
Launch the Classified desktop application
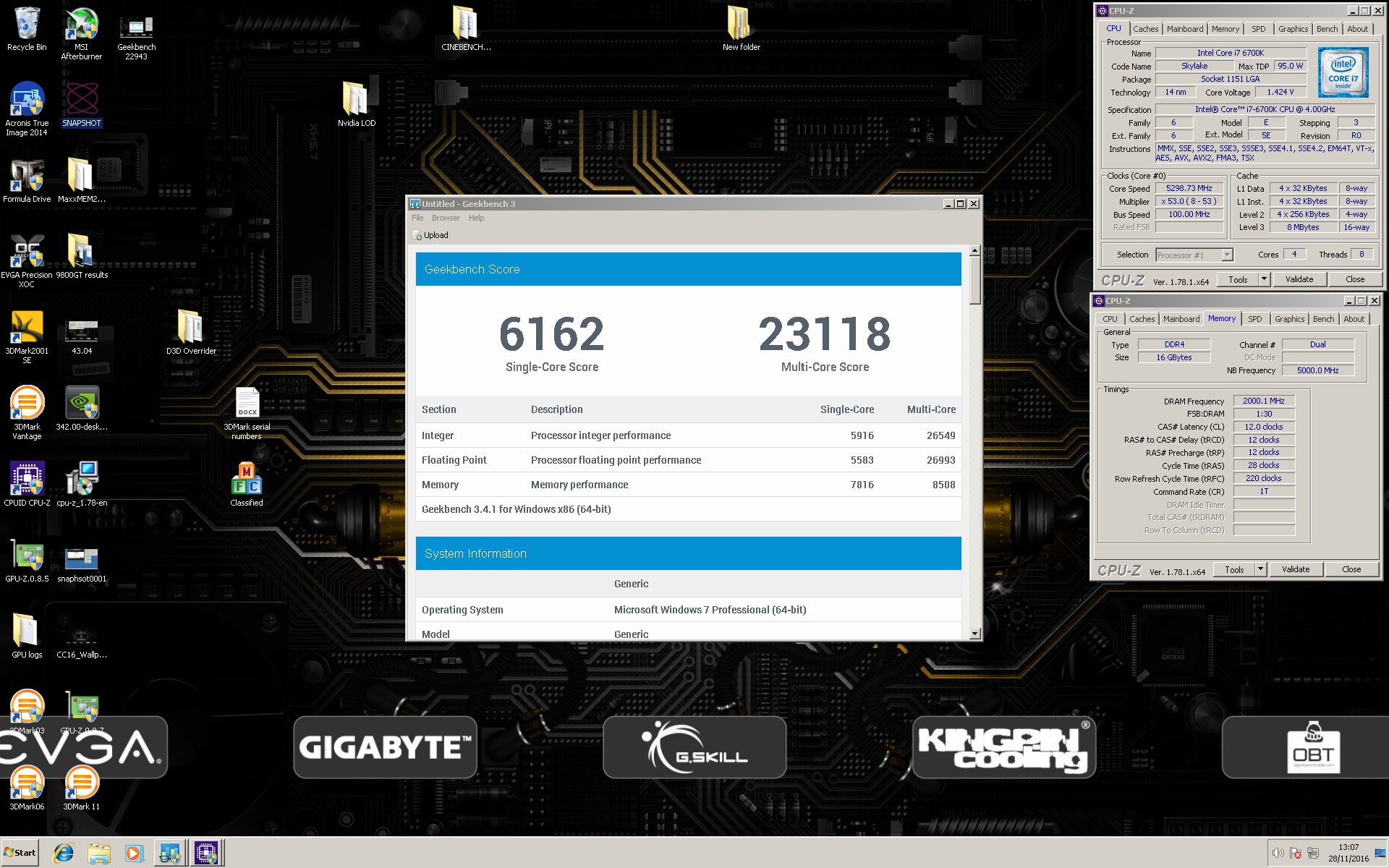(x=247, y=484)
